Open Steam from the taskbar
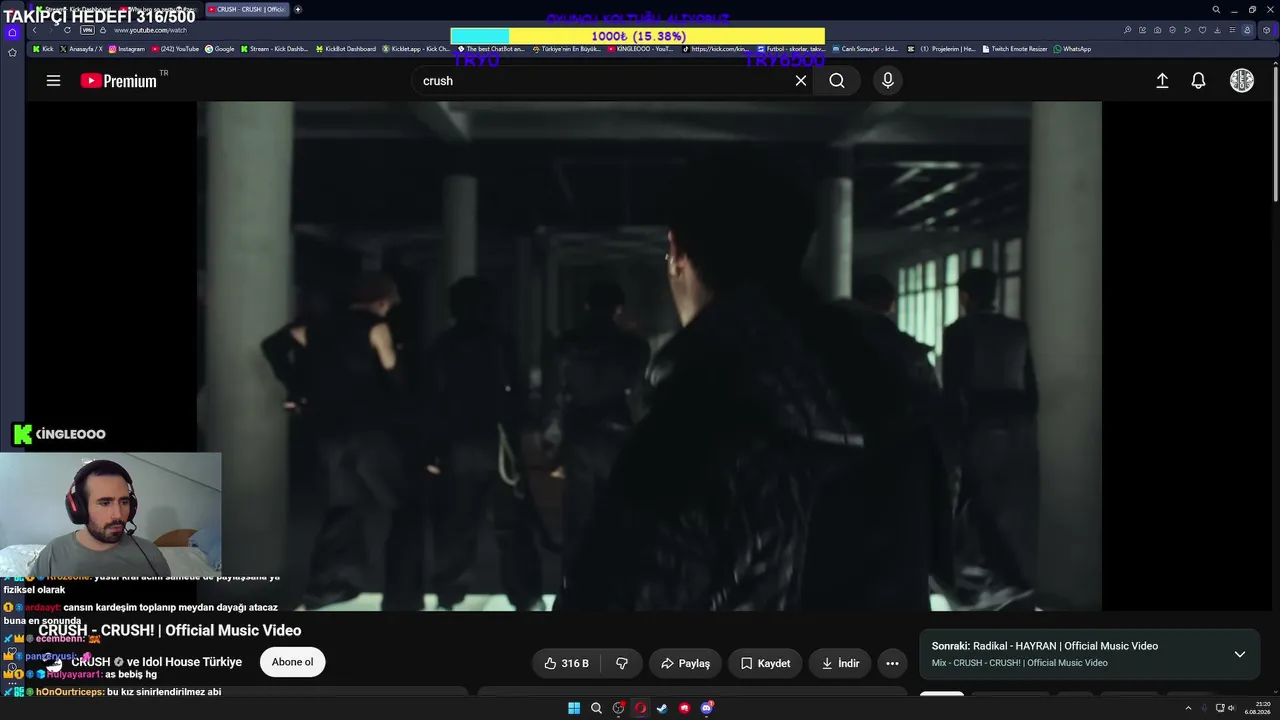This screenshot has width=1280, height=720. coord(662,708)
